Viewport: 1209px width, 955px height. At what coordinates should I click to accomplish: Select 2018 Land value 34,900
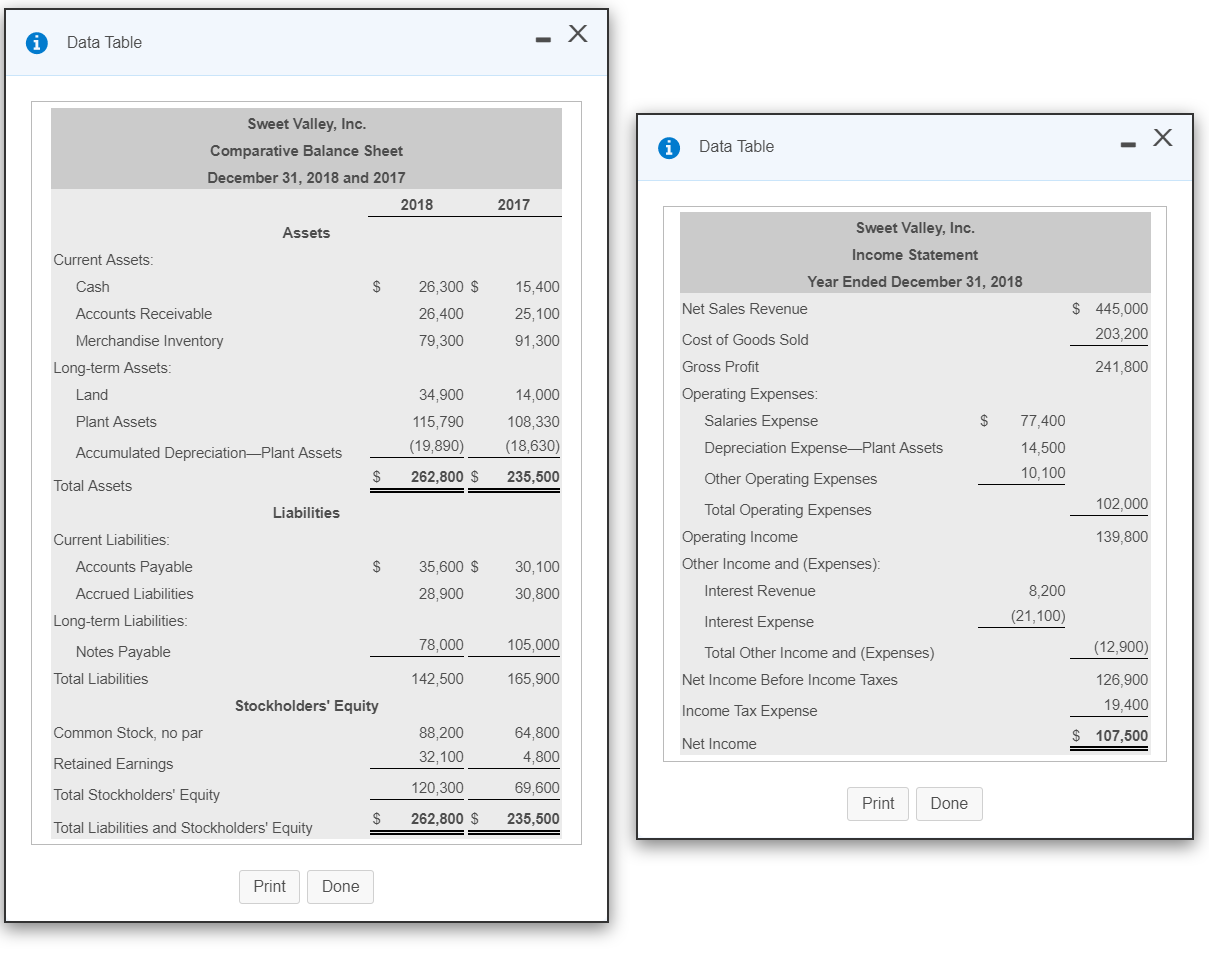[x=441, y=395]
